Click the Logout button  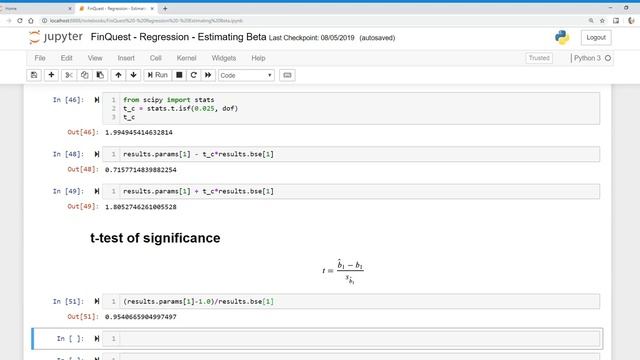click(x=596, y=38)
